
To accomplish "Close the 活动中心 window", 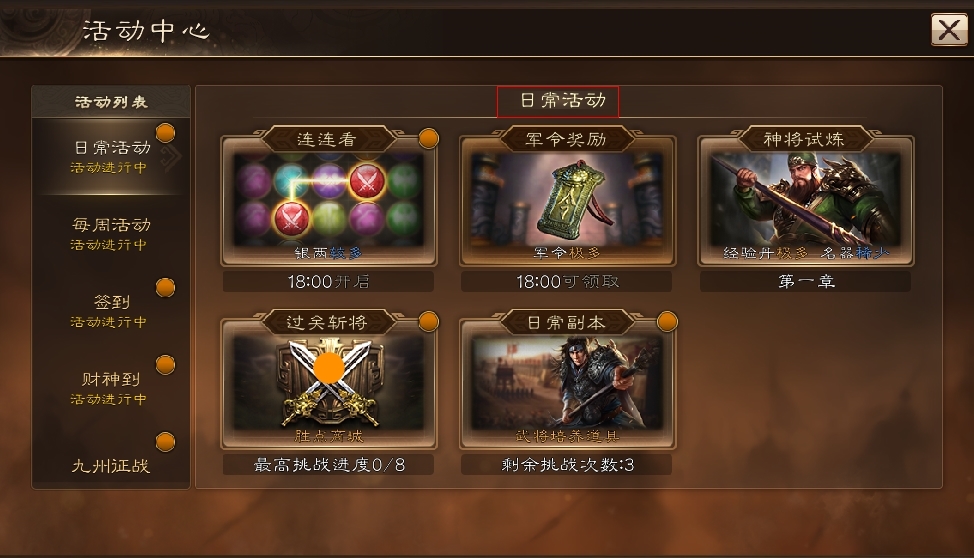I will click(949, 29).
